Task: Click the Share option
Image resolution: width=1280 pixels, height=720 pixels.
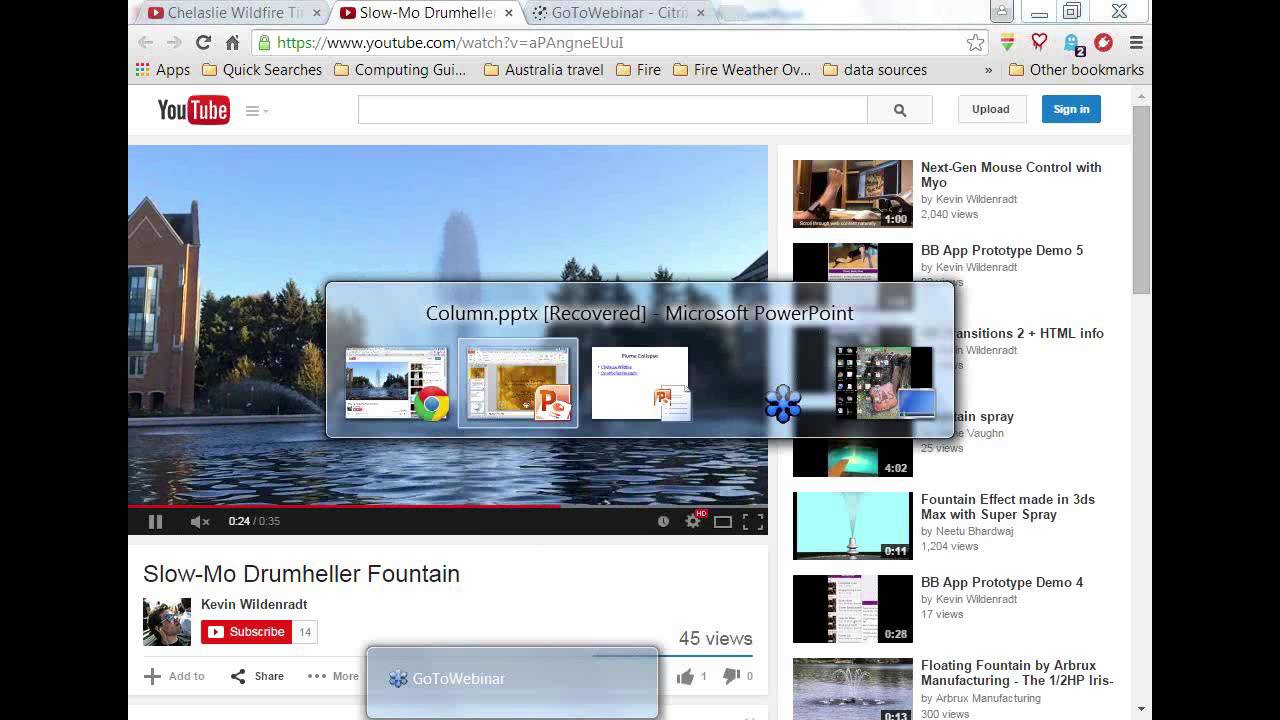Action: pyautogui.click(x=257, y=676)
